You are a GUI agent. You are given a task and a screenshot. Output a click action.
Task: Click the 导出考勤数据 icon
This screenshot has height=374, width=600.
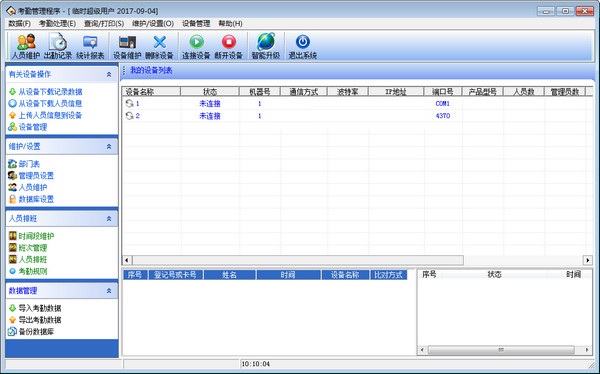tap(12, 320)
